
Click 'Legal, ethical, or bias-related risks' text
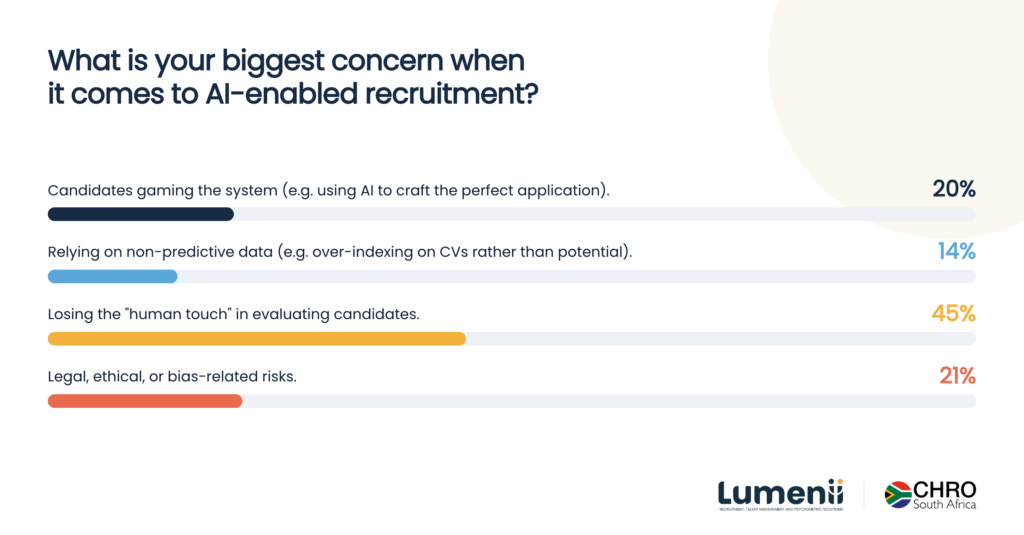point(172,377)
